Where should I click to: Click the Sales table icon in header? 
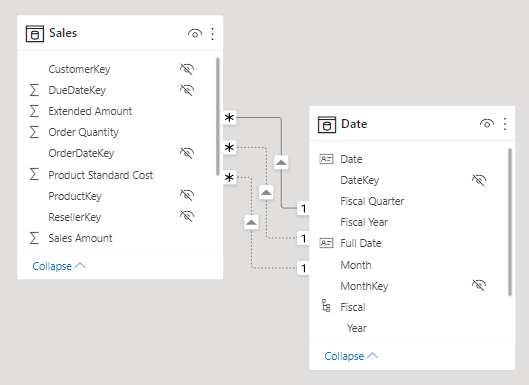[x=35, y=33]
